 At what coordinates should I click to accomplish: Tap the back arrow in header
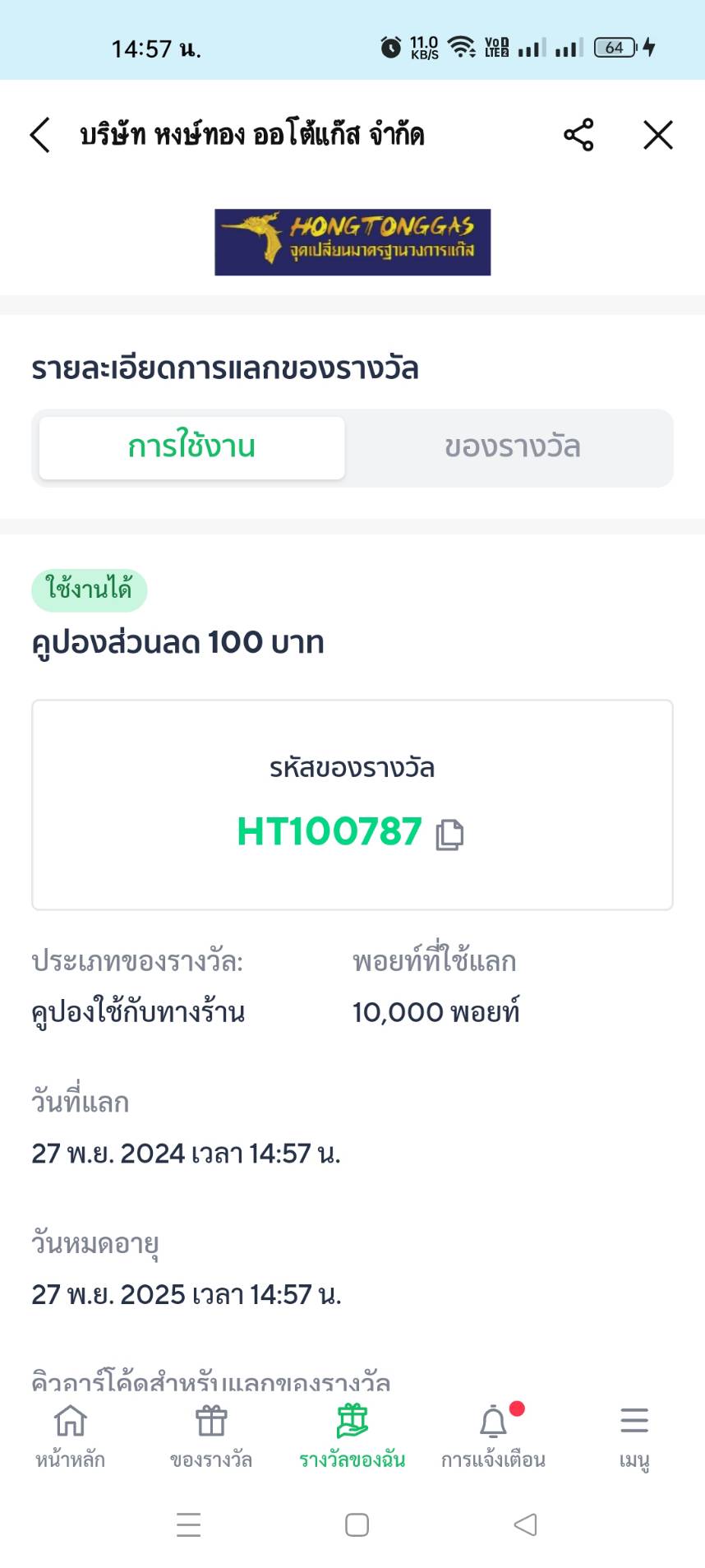point(39,135)
